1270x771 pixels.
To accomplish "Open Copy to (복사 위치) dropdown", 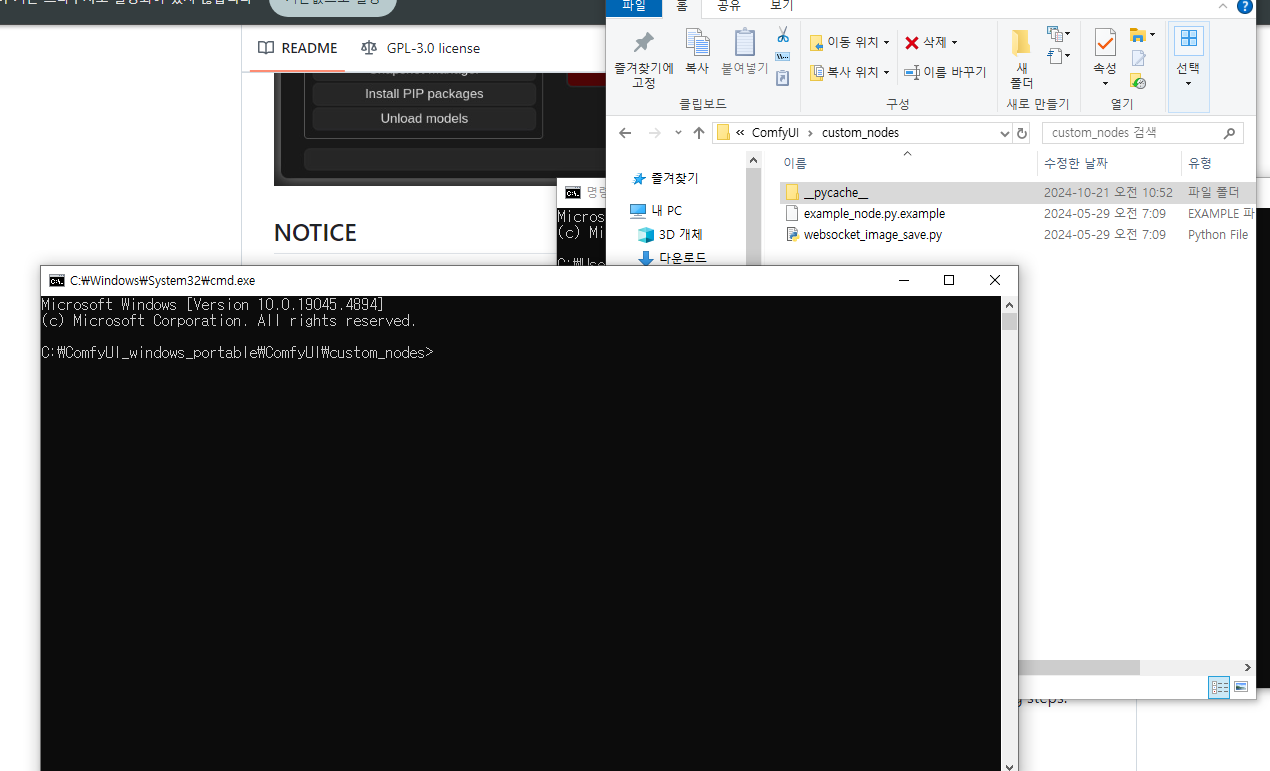I will pos(848,72).
